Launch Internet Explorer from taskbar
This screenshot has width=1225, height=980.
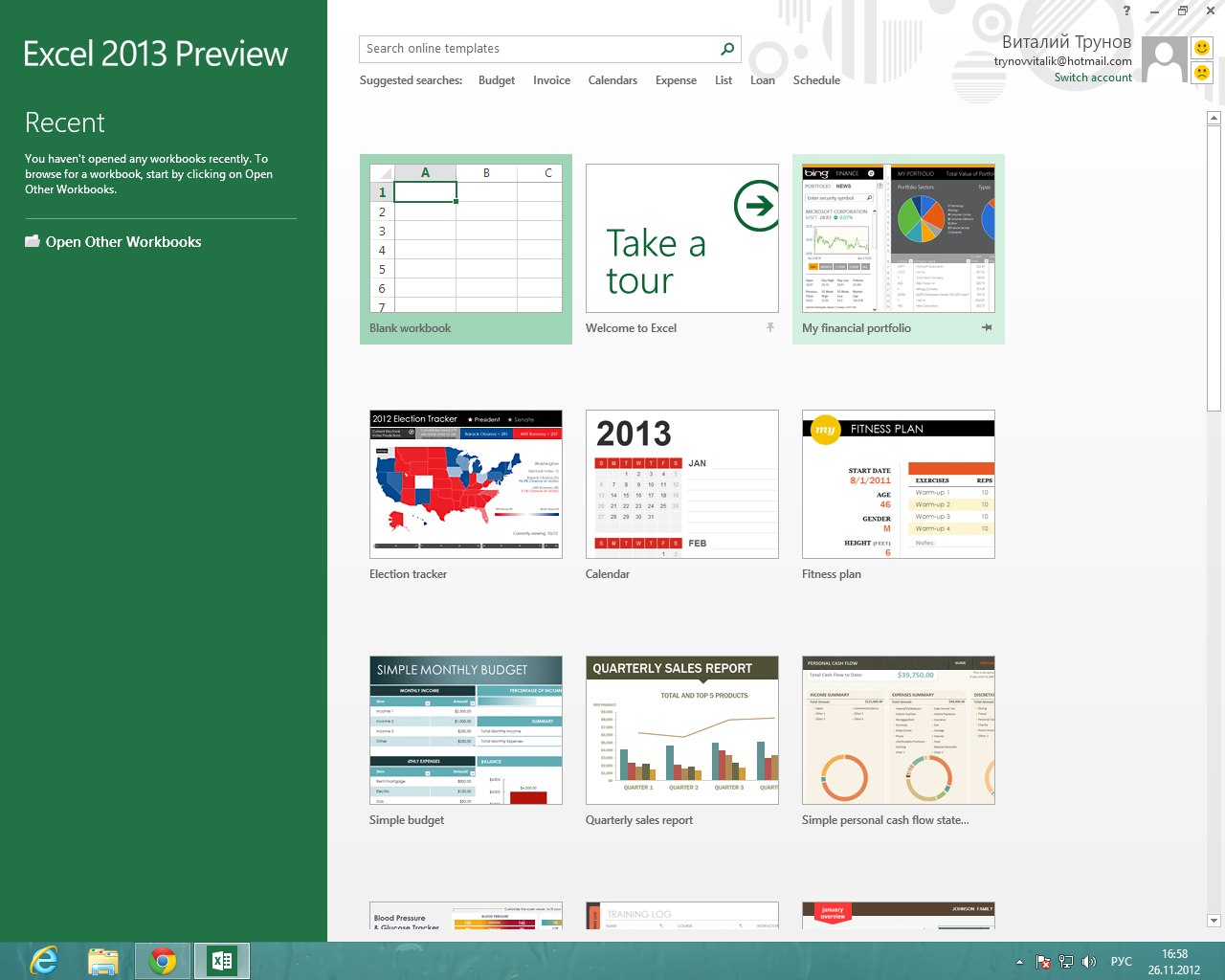tap(44, 961)
